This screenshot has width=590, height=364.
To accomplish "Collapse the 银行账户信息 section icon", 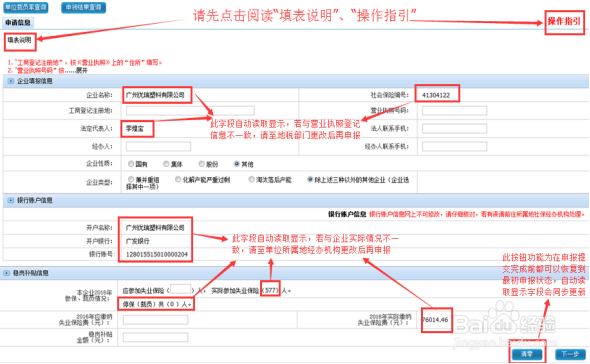I will 11,200.
